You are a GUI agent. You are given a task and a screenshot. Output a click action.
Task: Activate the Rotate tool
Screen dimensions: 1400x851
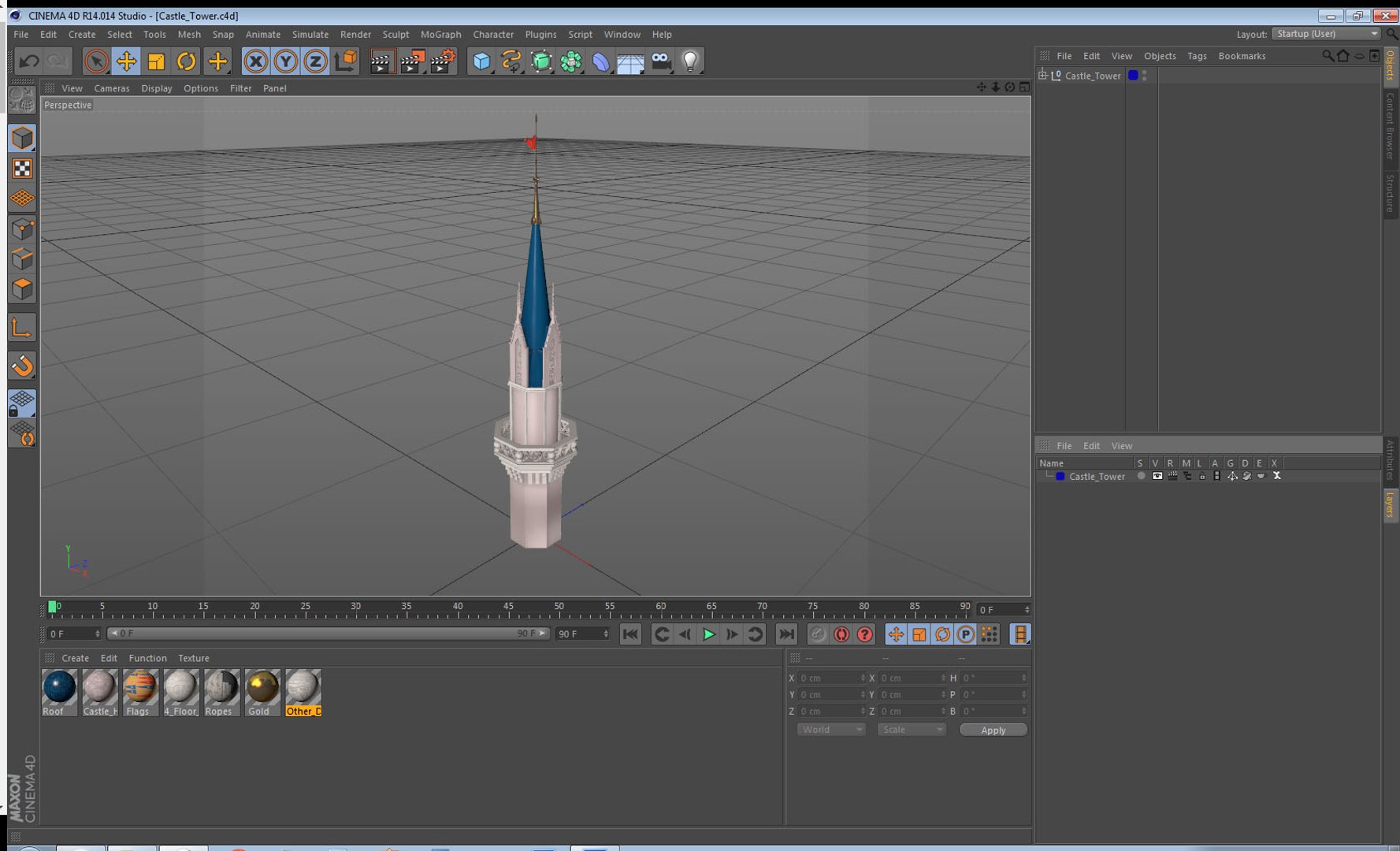point(186,61)
